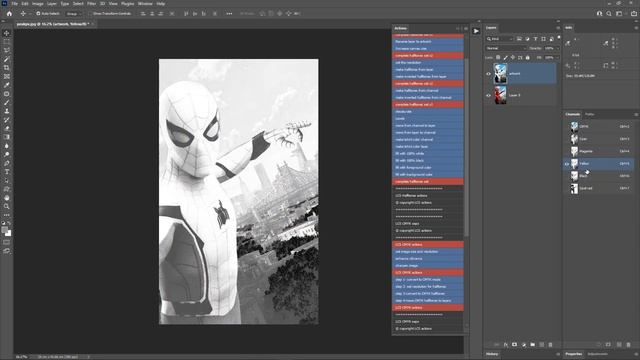Click the Delete layer trash icon

pos(550,344)
